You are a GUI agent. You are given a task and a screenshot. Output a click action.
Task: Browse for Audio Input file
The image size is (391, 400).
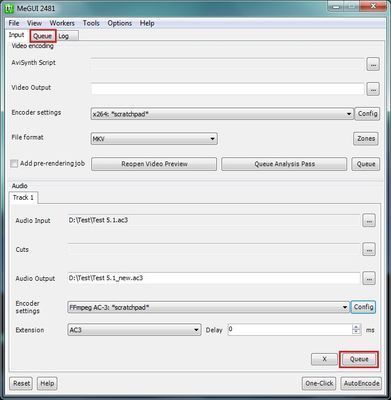tap(369, 221)
